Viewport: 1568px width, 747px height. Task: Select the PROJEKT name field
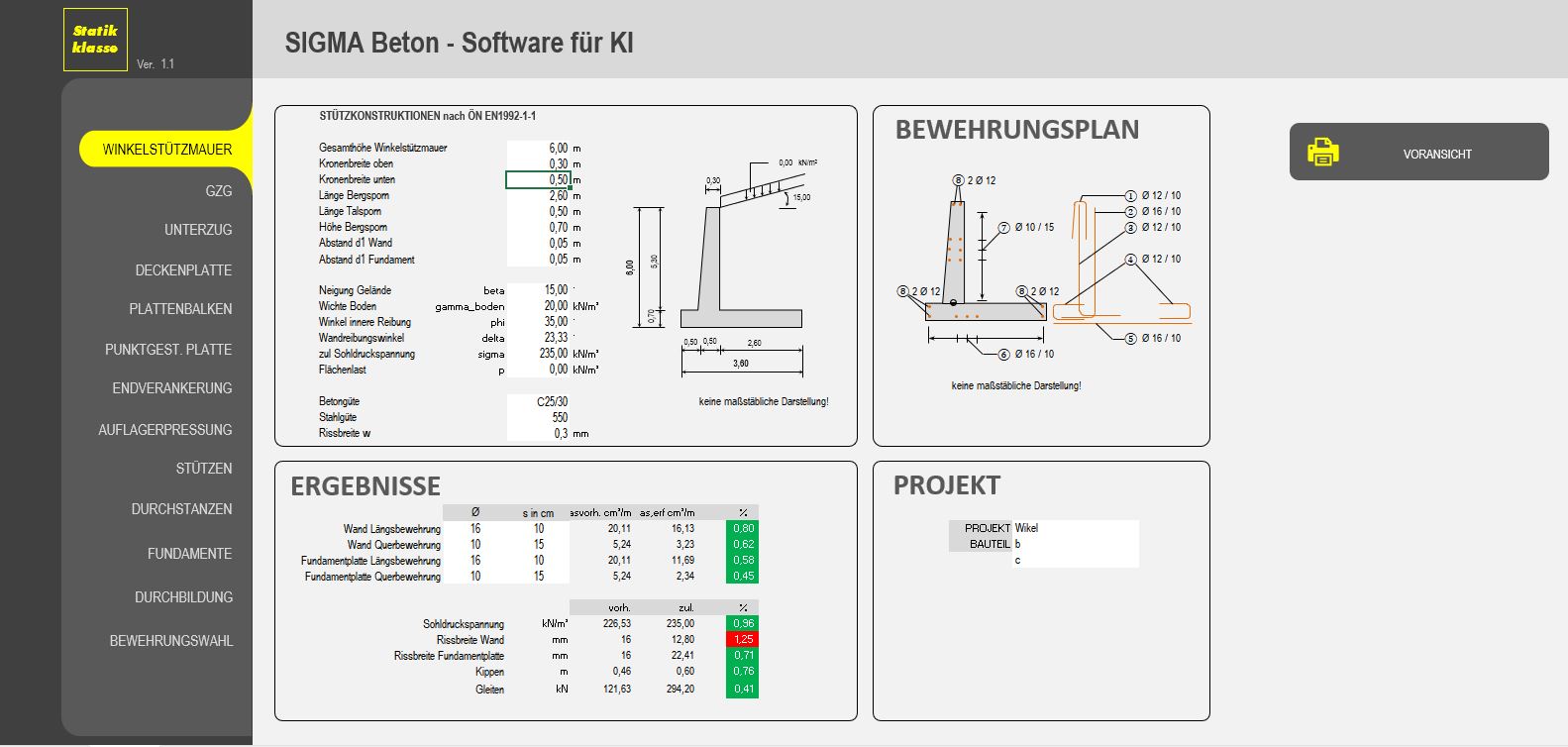(x=1075, y=528)
